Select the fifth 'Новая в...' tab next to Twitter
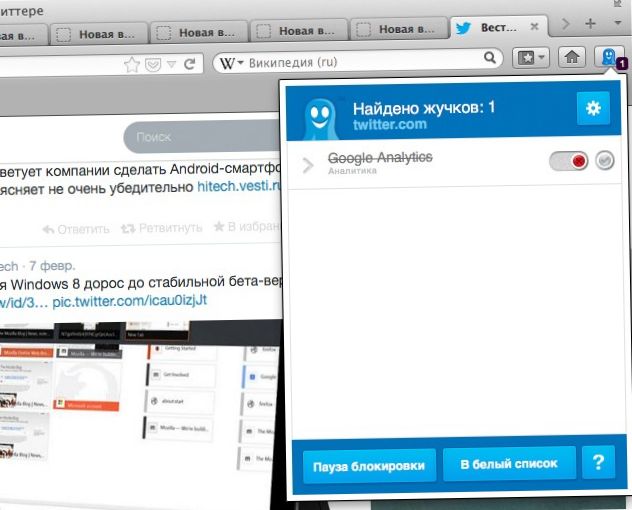The height and width of the screenshot is (510, 632). coord(399,29)
